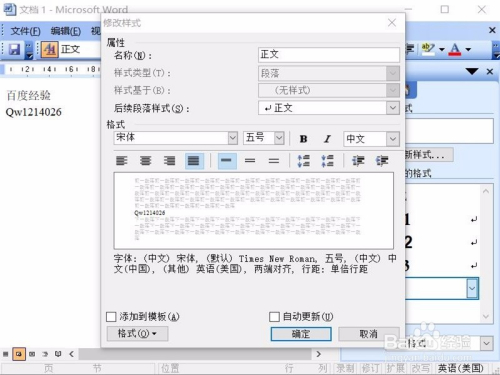500x375 pixels.
Task: Open font size 五号 dropdown
Action: [x=279, y=138]
